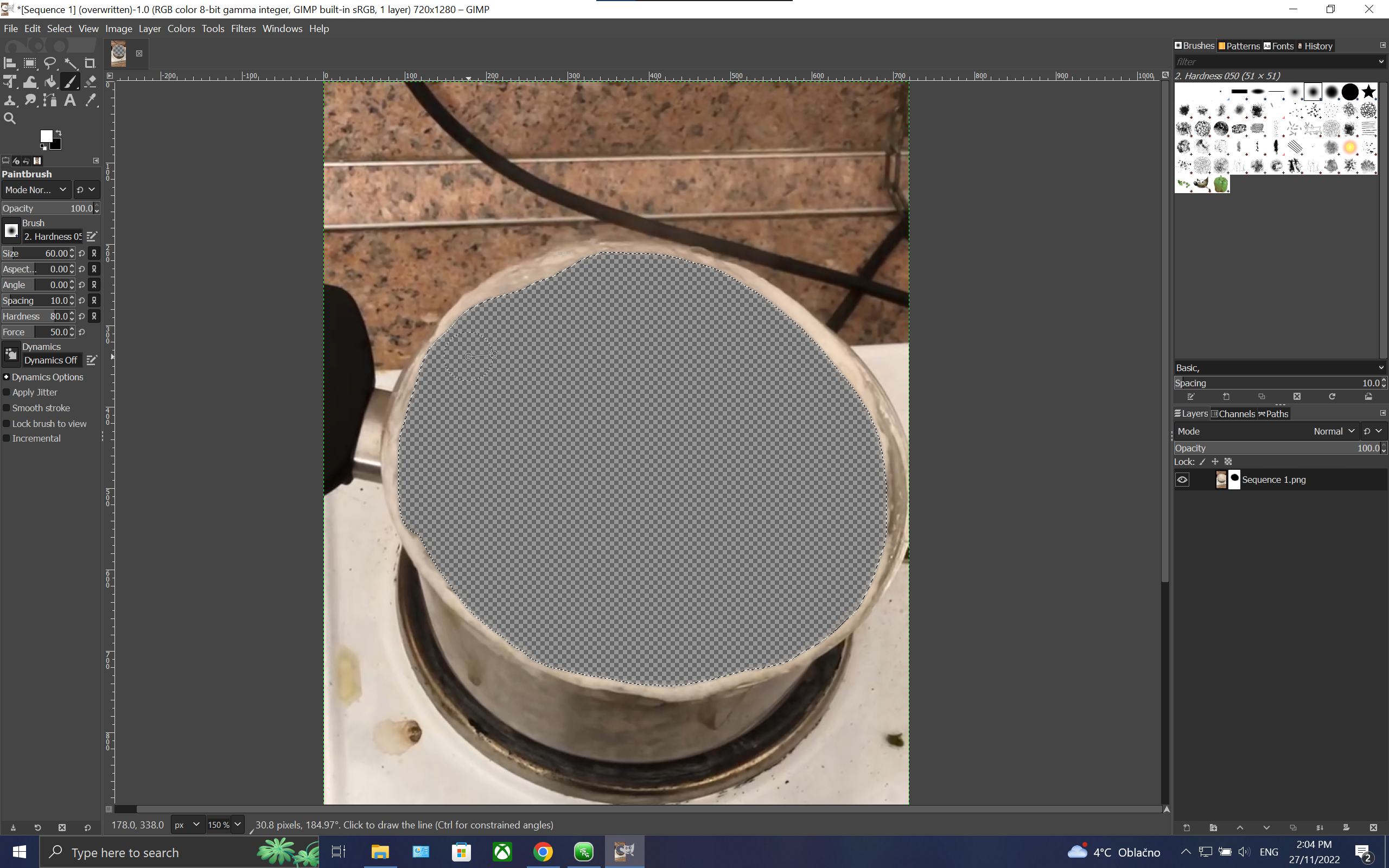The image size is (1389, 868).
Task: Toggle lock position and size for layer
Action: tap(1215, 462)
